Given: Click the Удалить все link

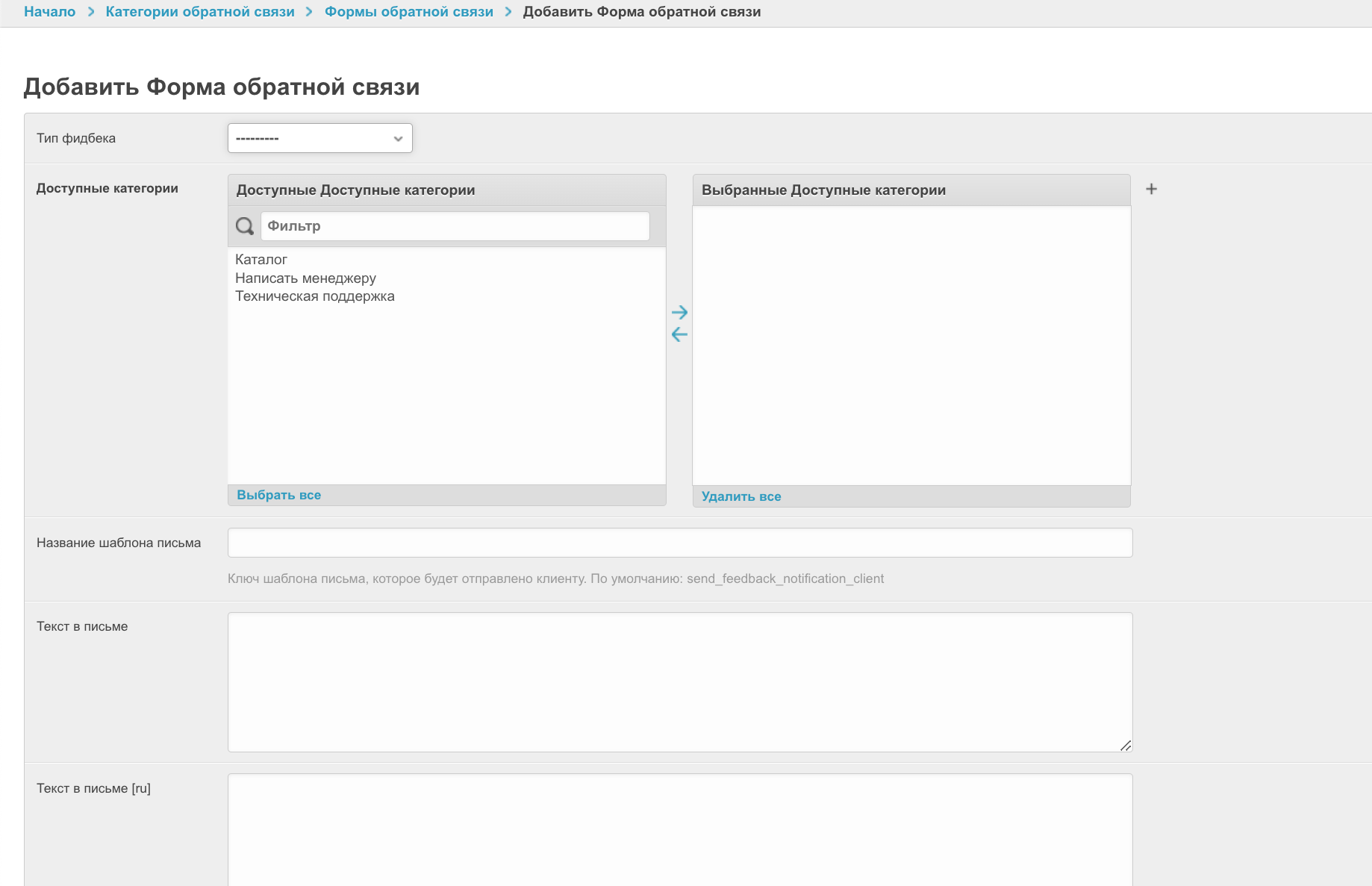Looking at the screenshot, I should coord(740,496).
